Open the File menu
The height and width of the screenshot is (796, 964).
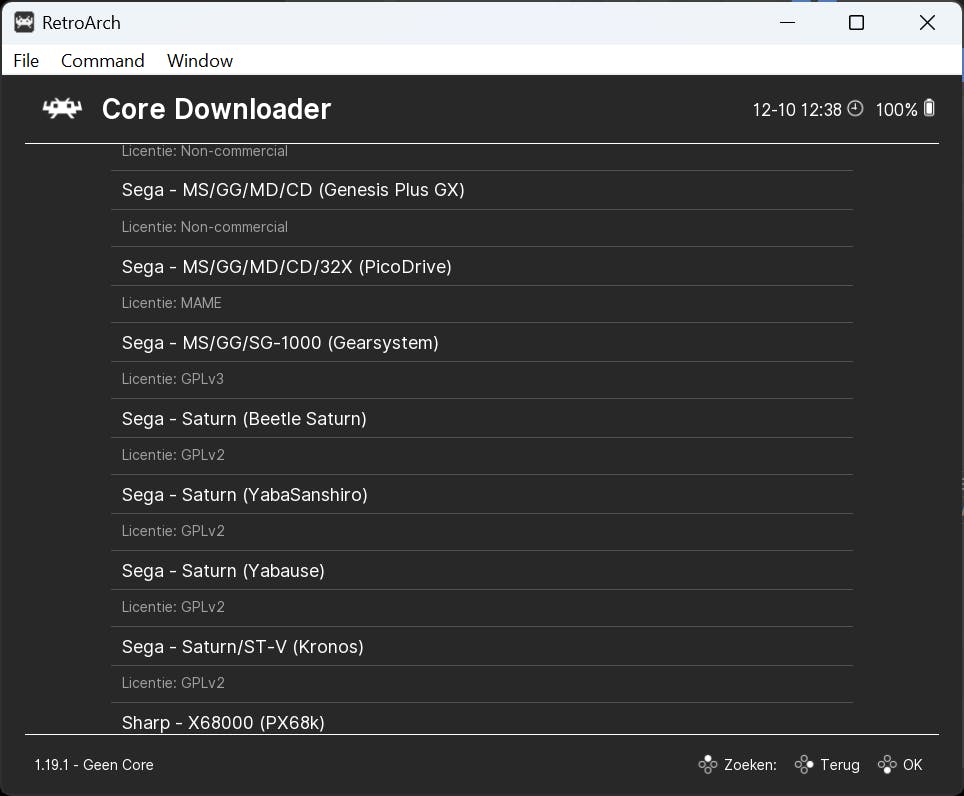pos(26,61)
